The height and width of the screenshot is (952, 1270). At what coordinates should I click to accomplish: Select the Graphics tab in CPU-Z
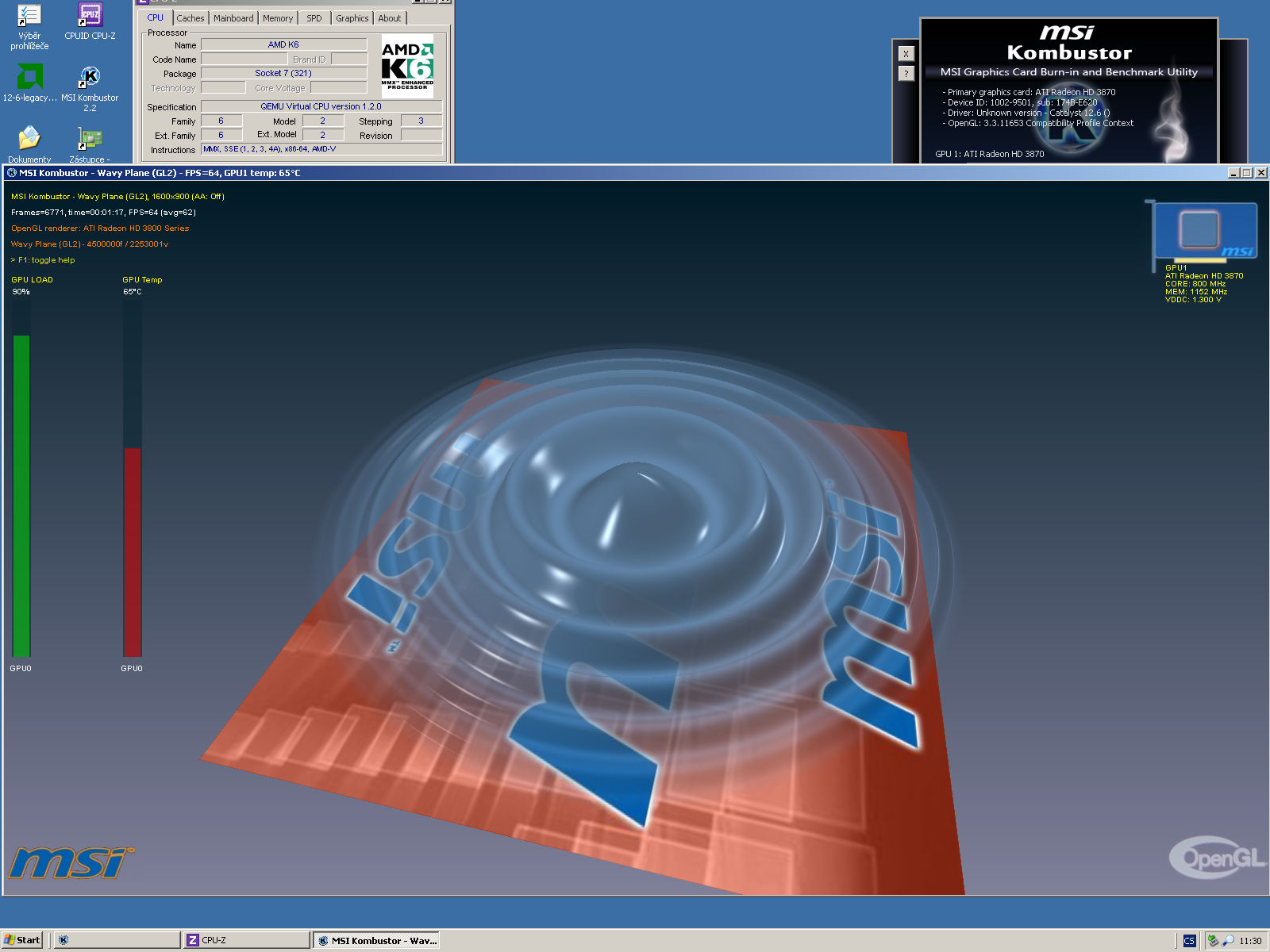pyautogui.click(x=352, y=18)
